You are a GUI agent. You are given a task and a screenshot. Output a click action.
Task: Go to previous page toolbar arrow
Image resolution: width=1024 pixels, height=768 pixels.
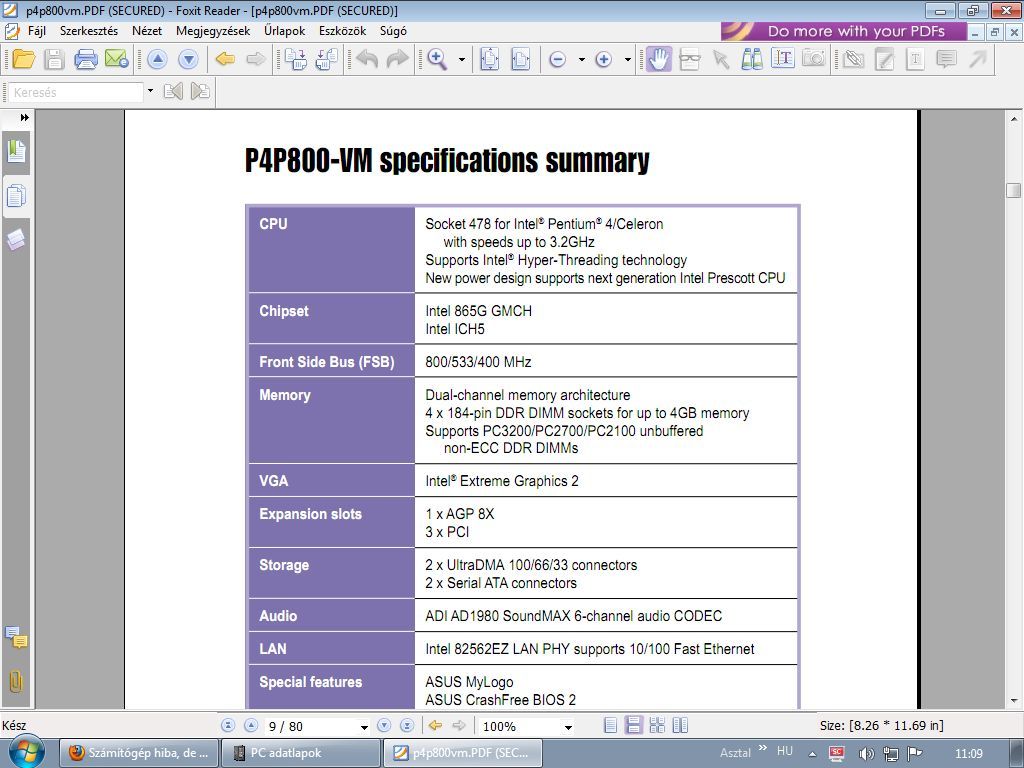click(x=157, y=59)
